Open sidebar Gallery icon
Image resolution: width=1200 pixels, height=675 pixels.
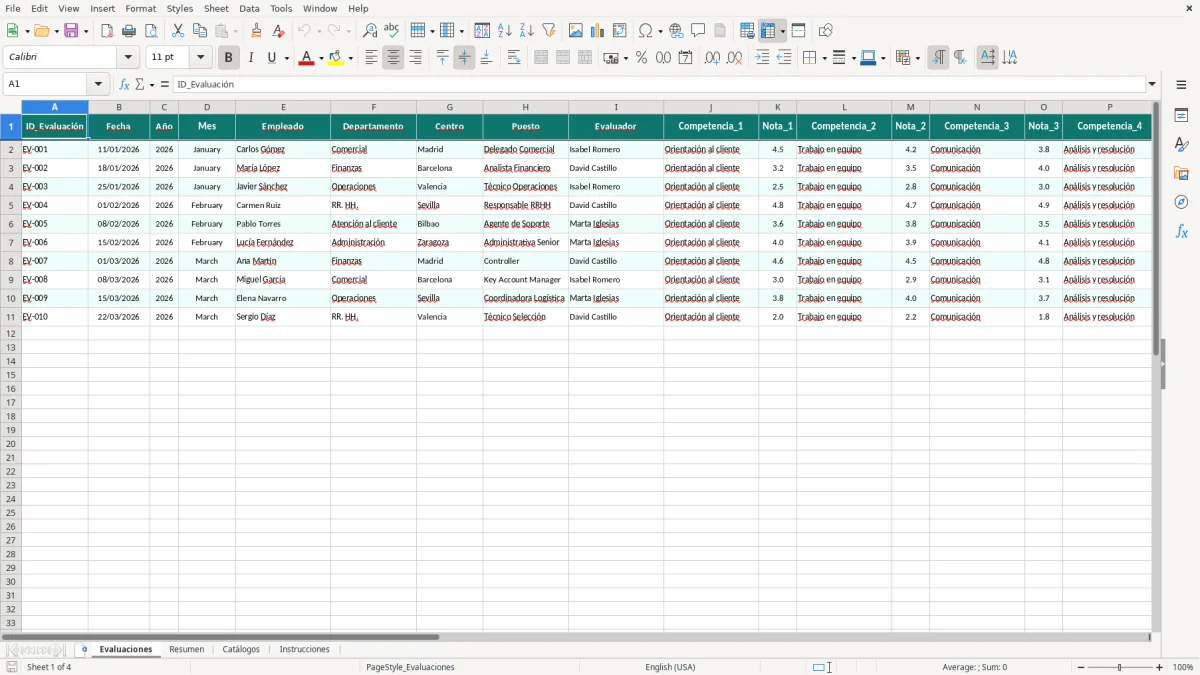click(x=1181, y=174)
